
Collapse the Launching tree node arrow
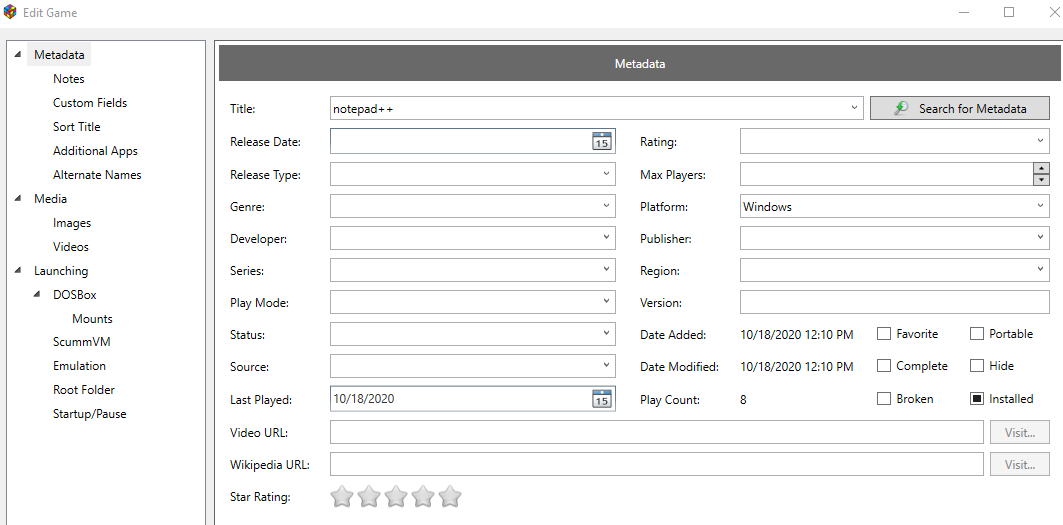(18, 271)
